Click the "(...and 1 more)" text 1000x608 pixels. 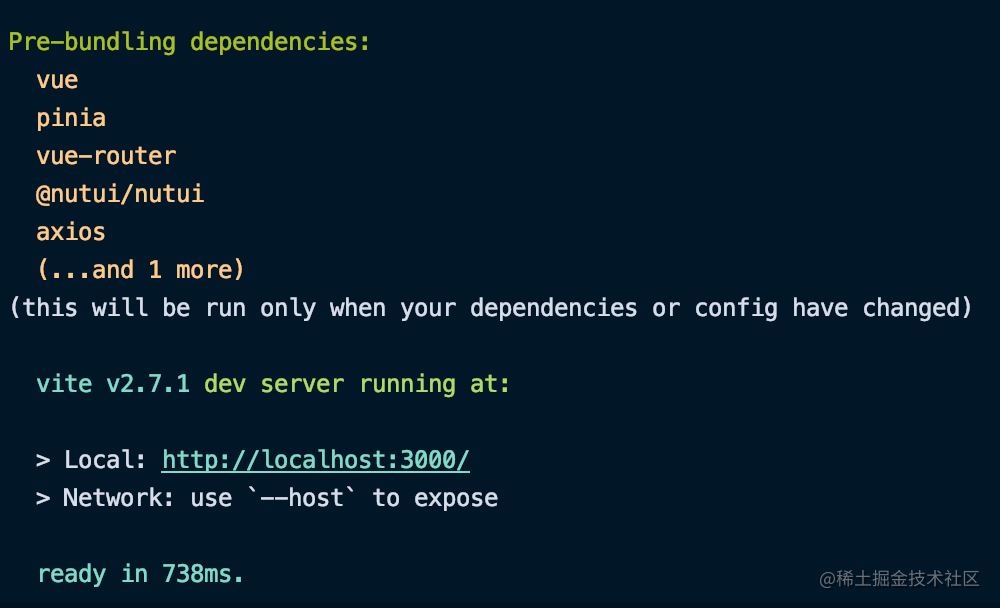coord(140,270)
